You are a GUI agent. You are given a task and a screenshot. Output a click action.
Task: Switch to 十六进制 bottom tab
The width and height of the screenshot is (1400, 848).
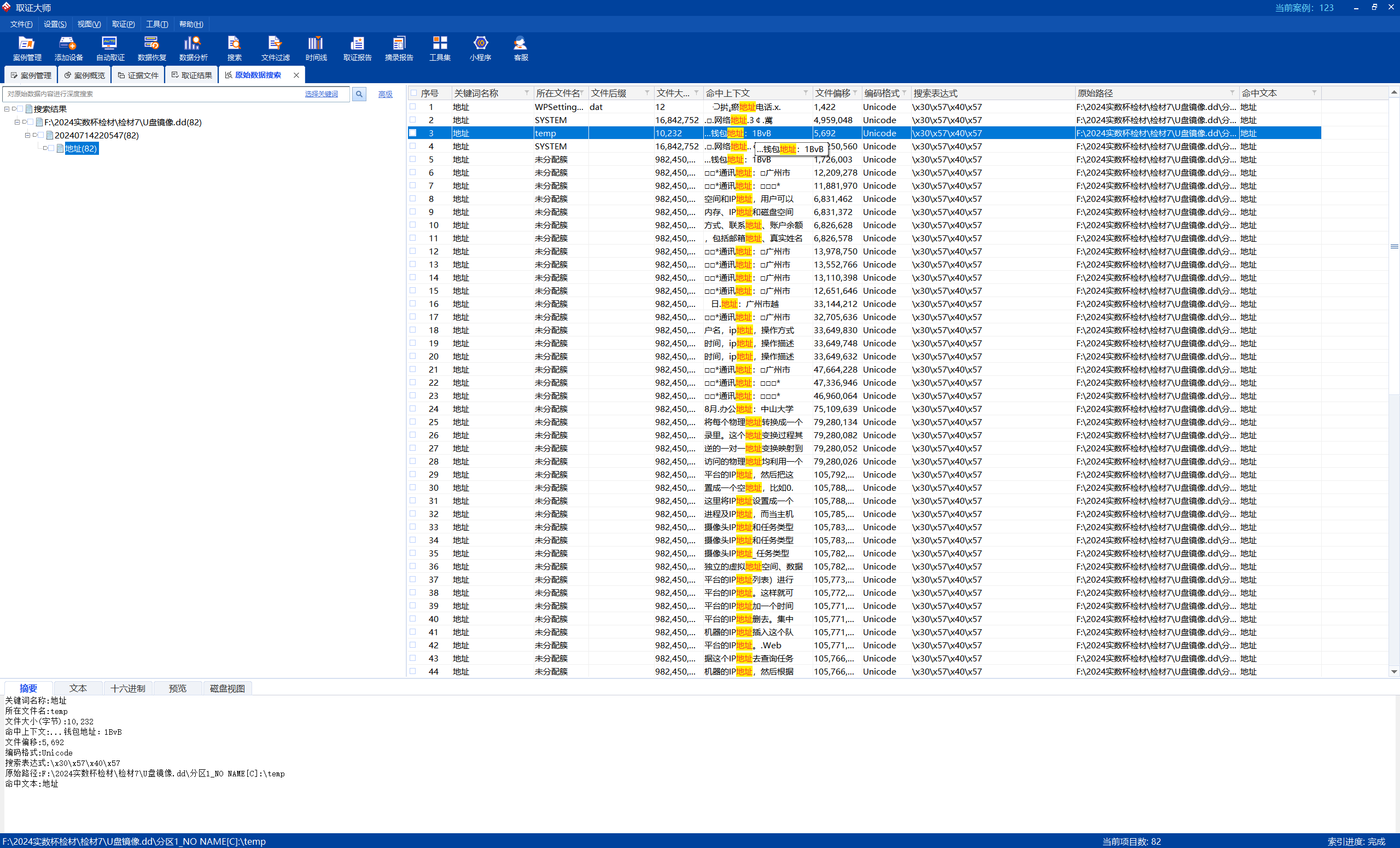point(128,688)
